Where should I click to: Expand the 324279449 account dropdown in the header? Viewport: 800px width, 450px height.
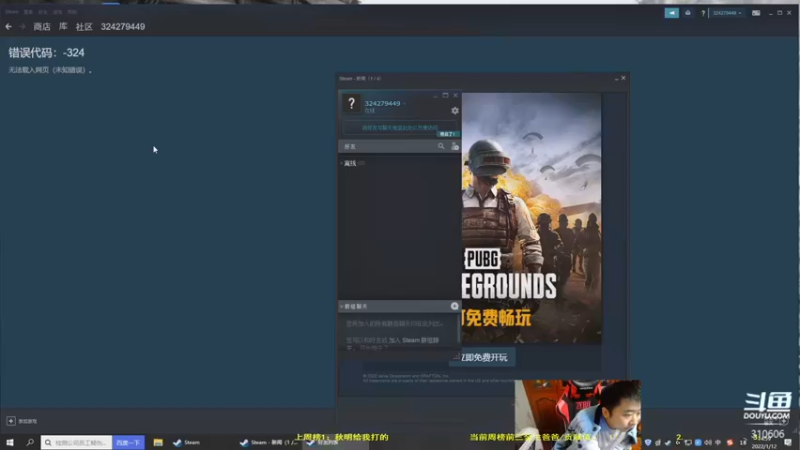tap(727, 13)
